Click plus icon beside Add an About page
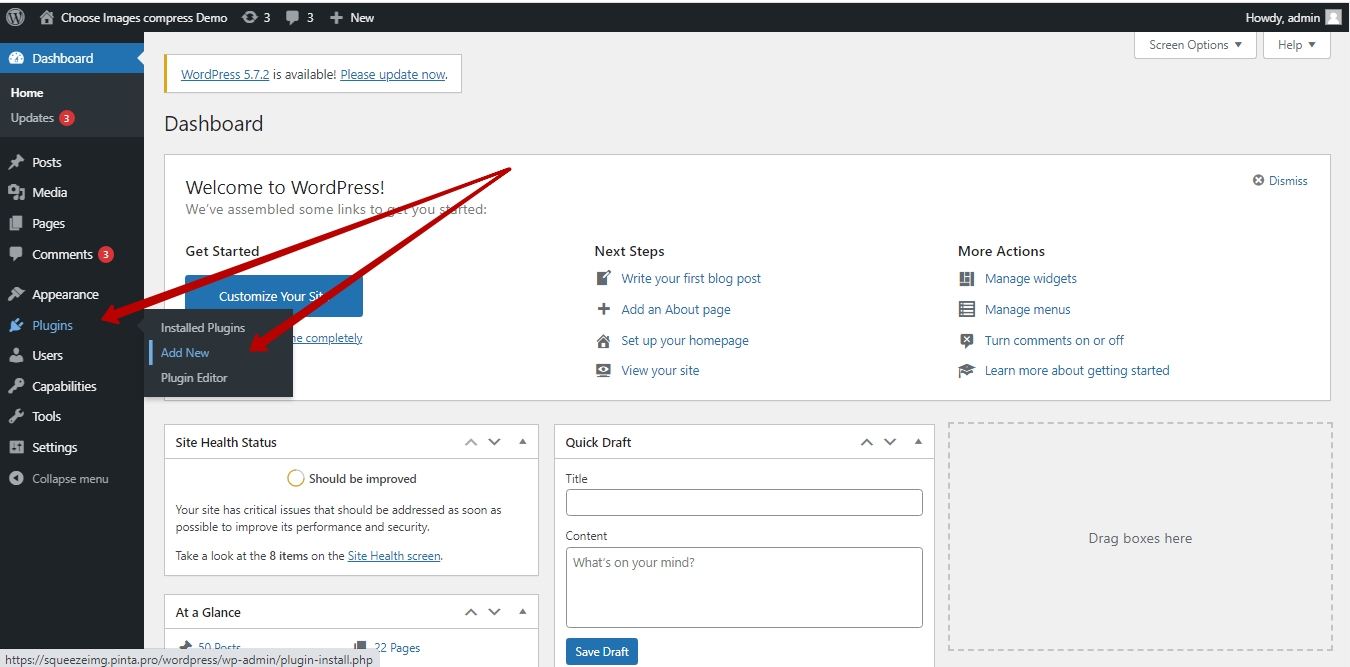The width and height of the screenshot is (1350, 667). pyautogui.click(x=603, y=309)
